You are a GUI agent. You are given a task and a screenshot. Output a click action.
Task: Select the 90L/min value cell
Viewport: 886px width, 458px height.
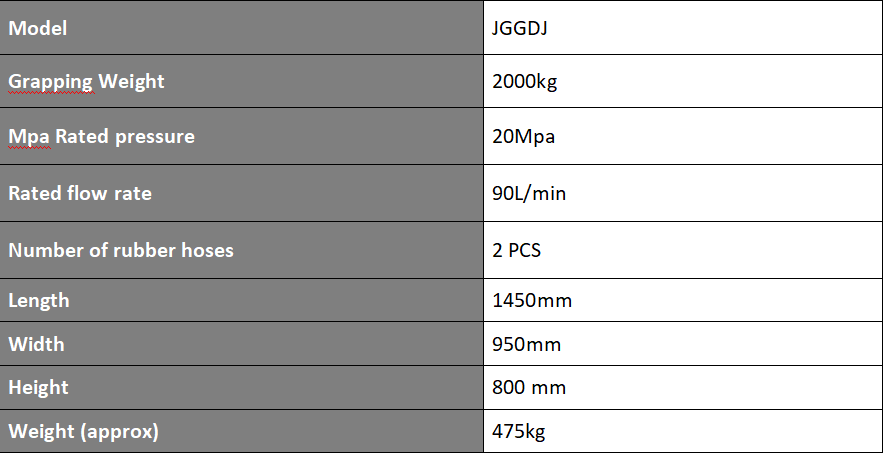point(683,193)
